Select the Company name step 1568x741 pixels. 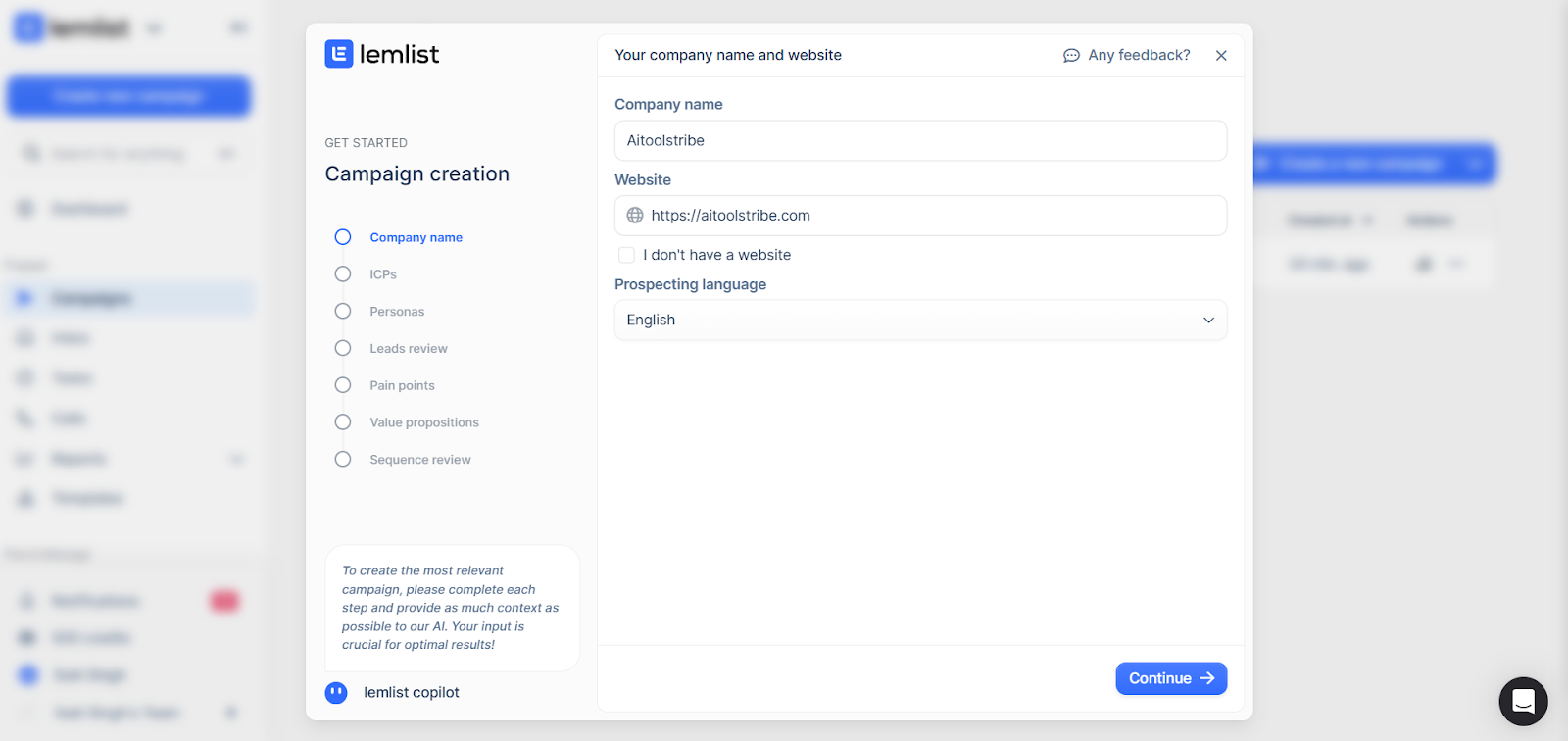coord(416,237)
